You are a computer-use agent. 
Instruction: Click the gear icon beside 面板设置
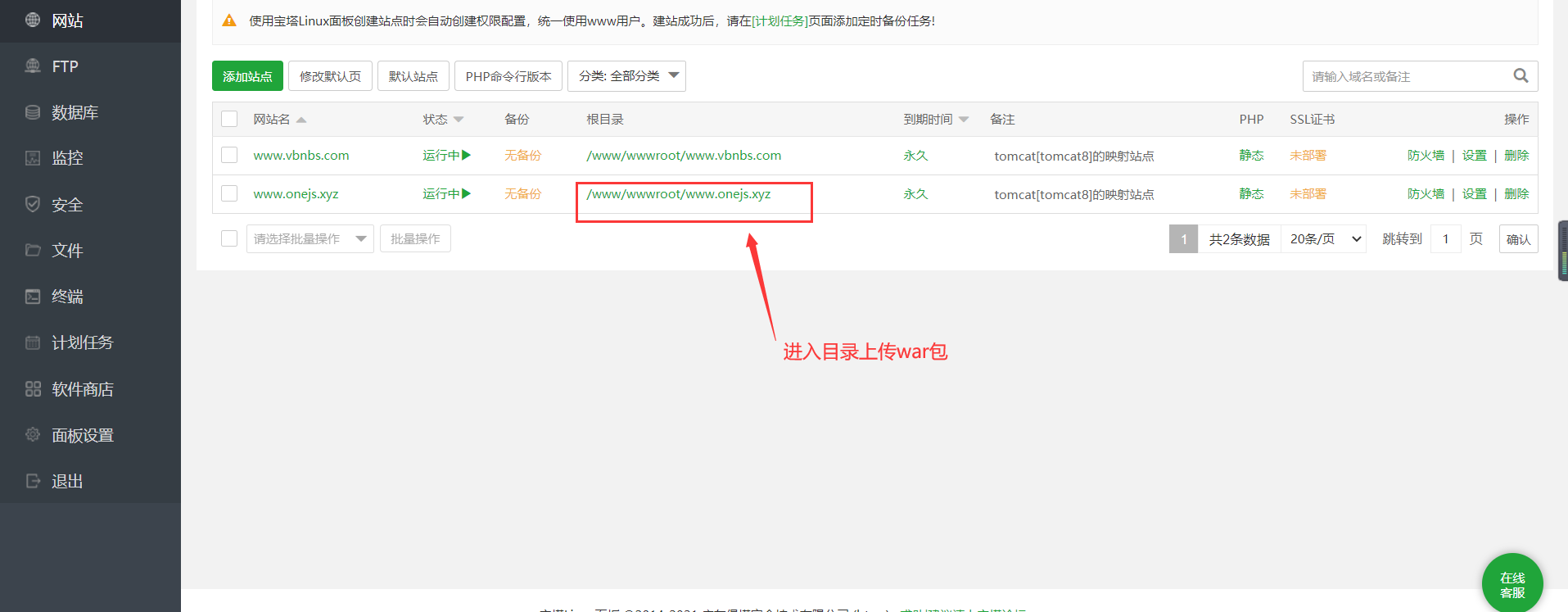tap(33, 435)
